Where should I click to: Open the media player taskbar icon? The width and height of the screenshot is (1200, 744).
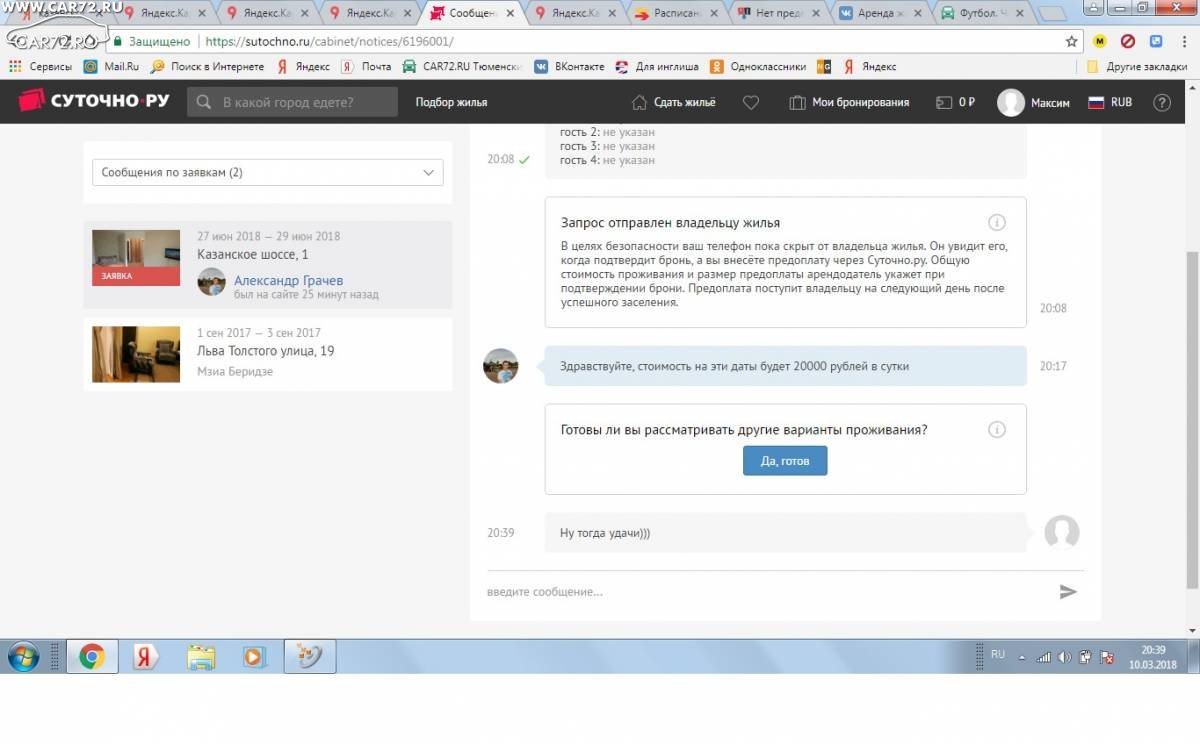[x=255, y=657]
